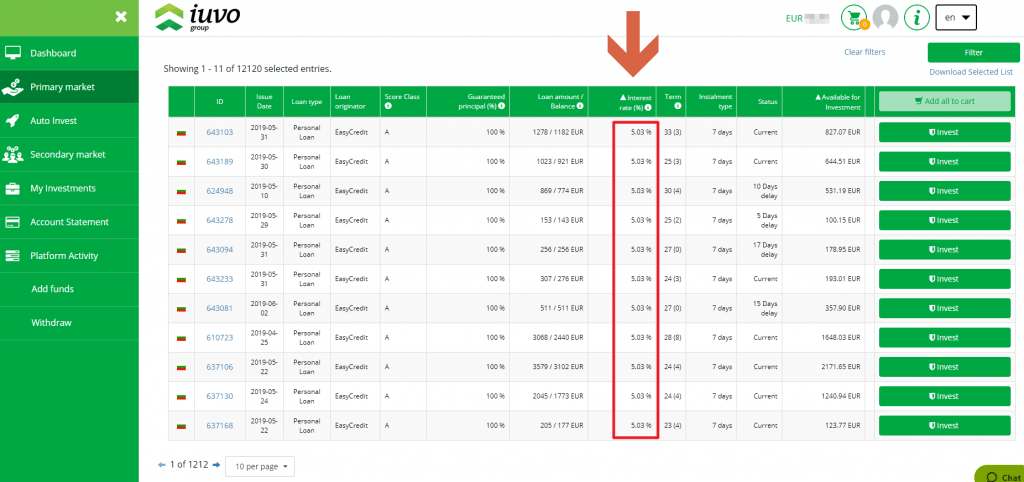Viewport: 1024px width, 482px height.
Task: Expand the 10 per page dropdown
Action: (260, 466)
